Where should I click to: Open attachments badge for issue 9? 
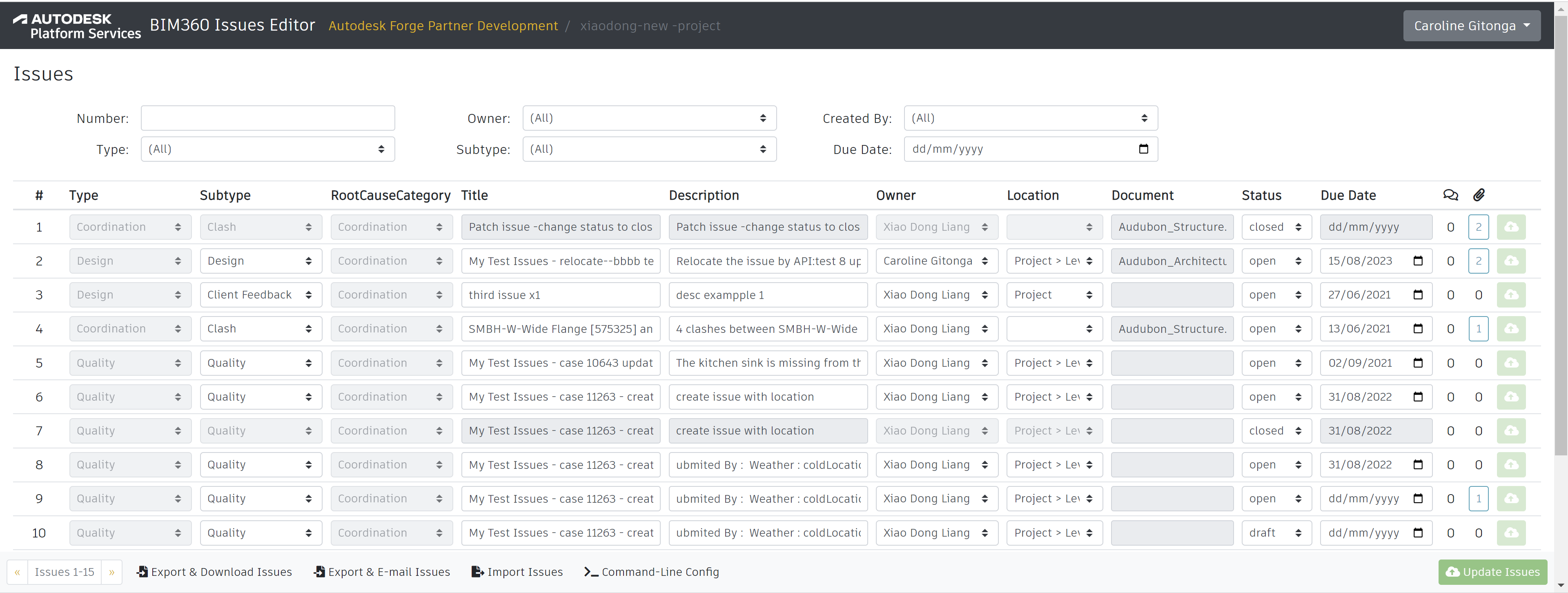click(x=1479, y=499)
